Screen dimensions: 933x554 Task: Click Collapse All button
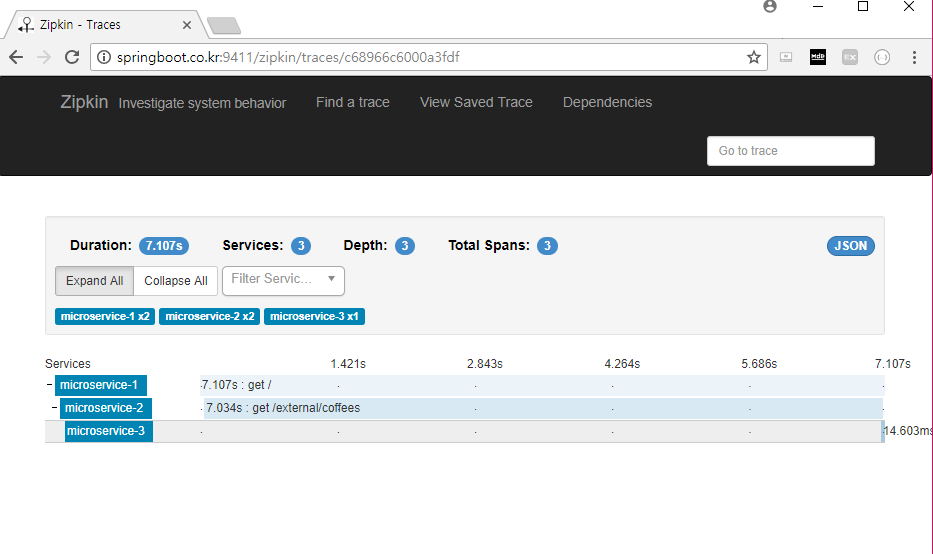[176, 281]
